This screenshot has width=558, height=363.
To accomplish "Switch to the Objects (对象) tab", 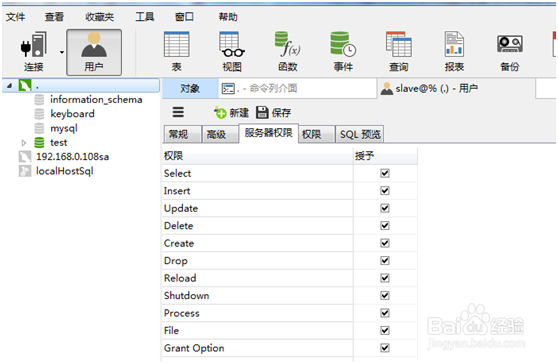I will pos(190,88).
